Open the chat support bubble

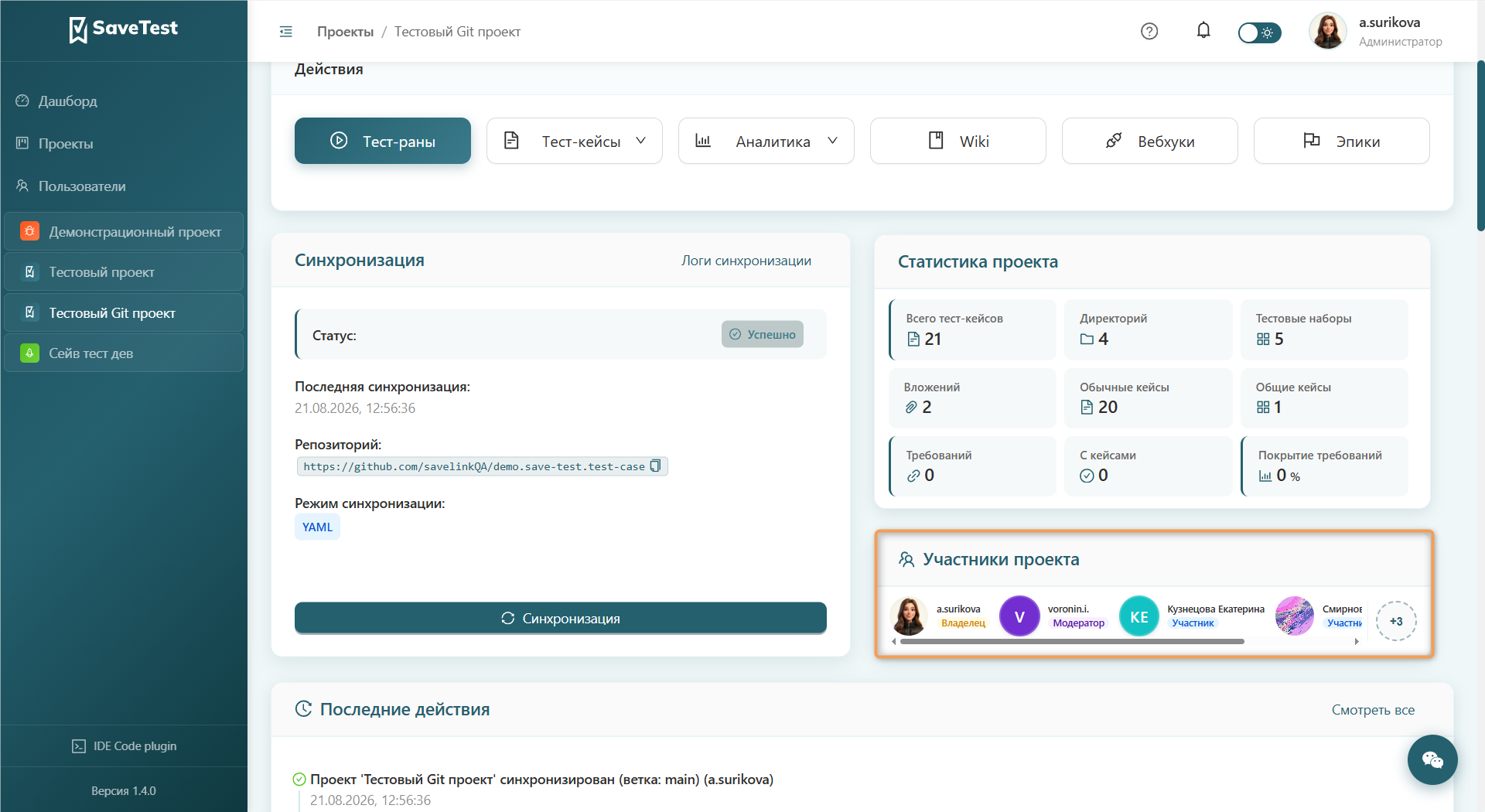point(1432,759)
